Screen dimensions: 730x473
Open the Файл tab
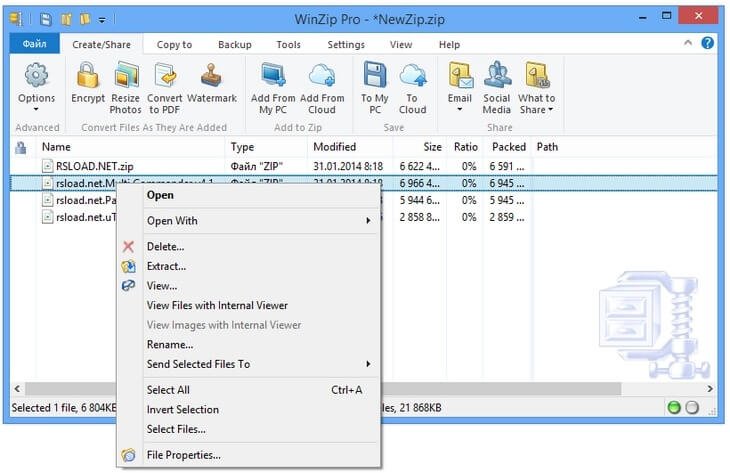(34, 44)
